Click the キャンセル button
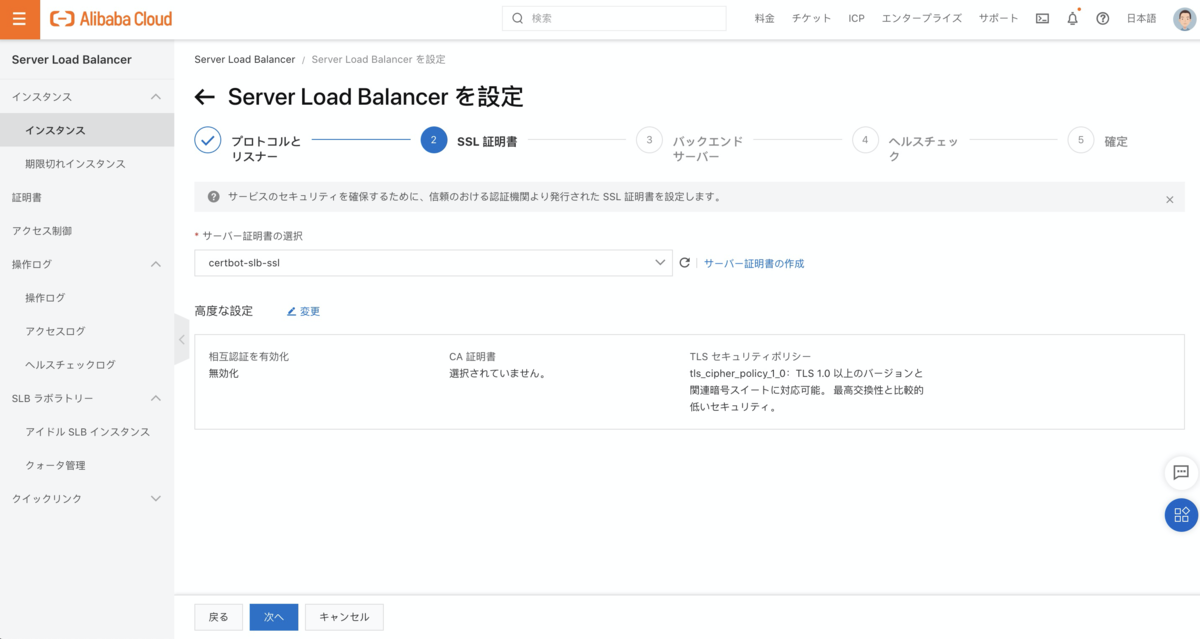This screenshot has height=639, width=1200. [x=344, y=617]
